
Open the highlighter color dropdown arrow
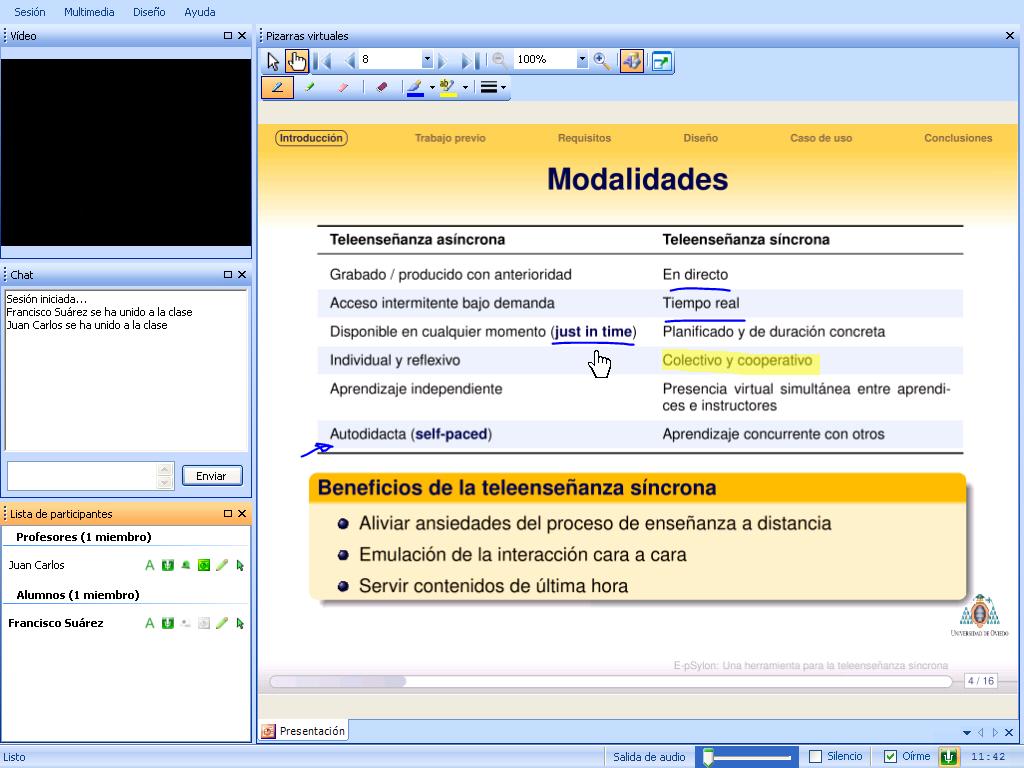[465, 88]
